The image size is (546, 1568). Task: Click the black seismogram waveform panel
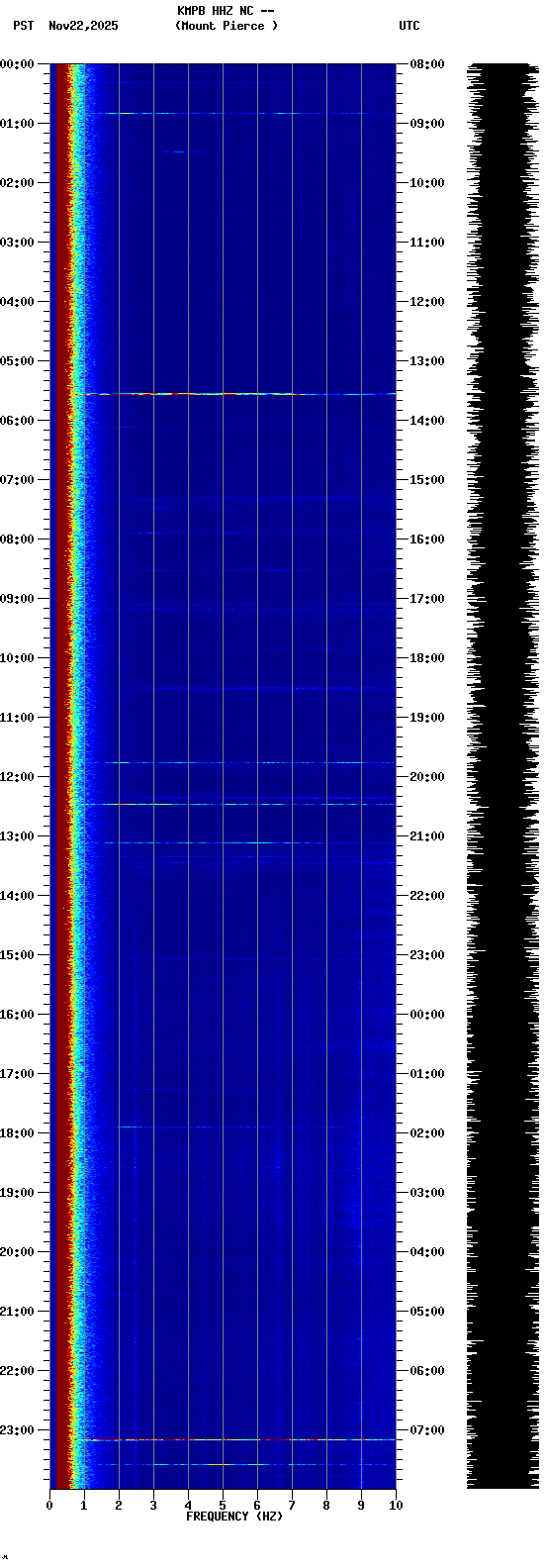pyautogui.click(x=502, y=776)
